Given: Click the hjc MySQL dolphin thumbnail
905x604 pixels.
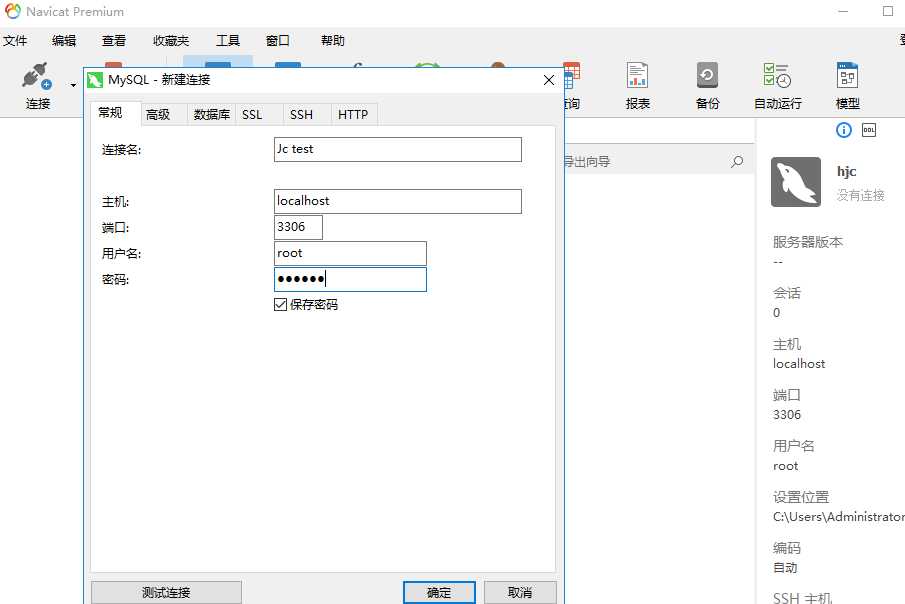Looking at the screenshot, I should point(795,182).
